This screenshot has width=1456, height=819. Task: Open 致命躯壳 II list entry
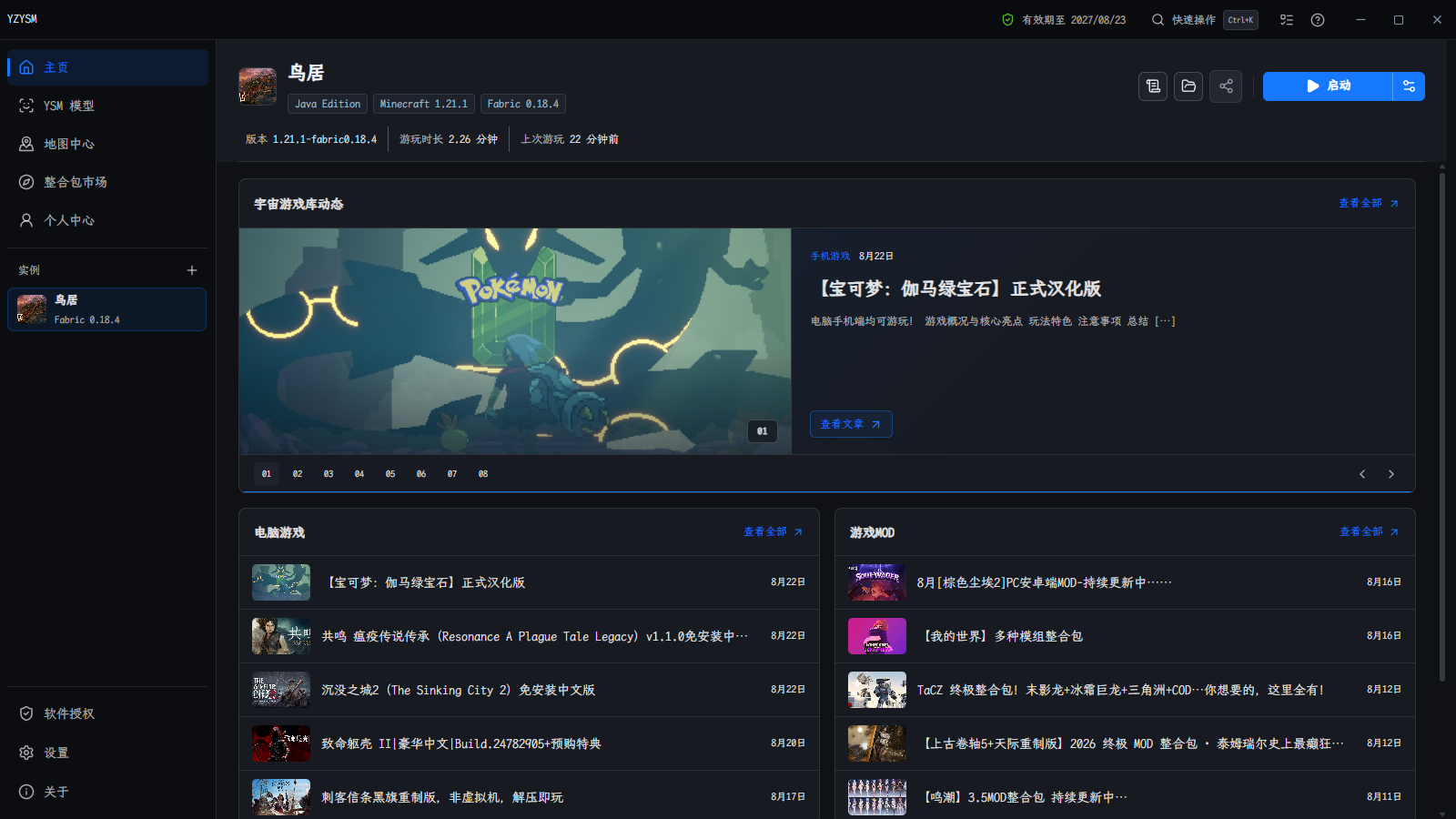tap(529, 743)
